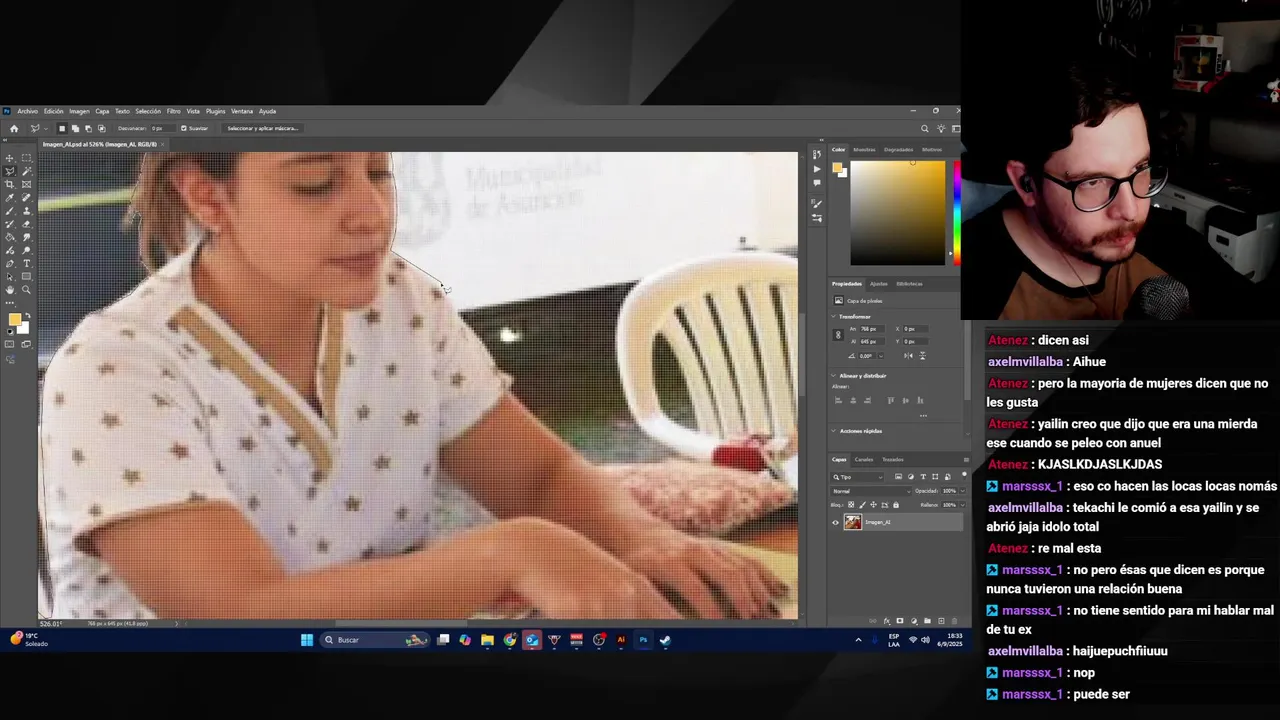The height and width of the screenshot is (720, 1280).
Task: Switch to the Degradados tab
Action: [898, 150]
